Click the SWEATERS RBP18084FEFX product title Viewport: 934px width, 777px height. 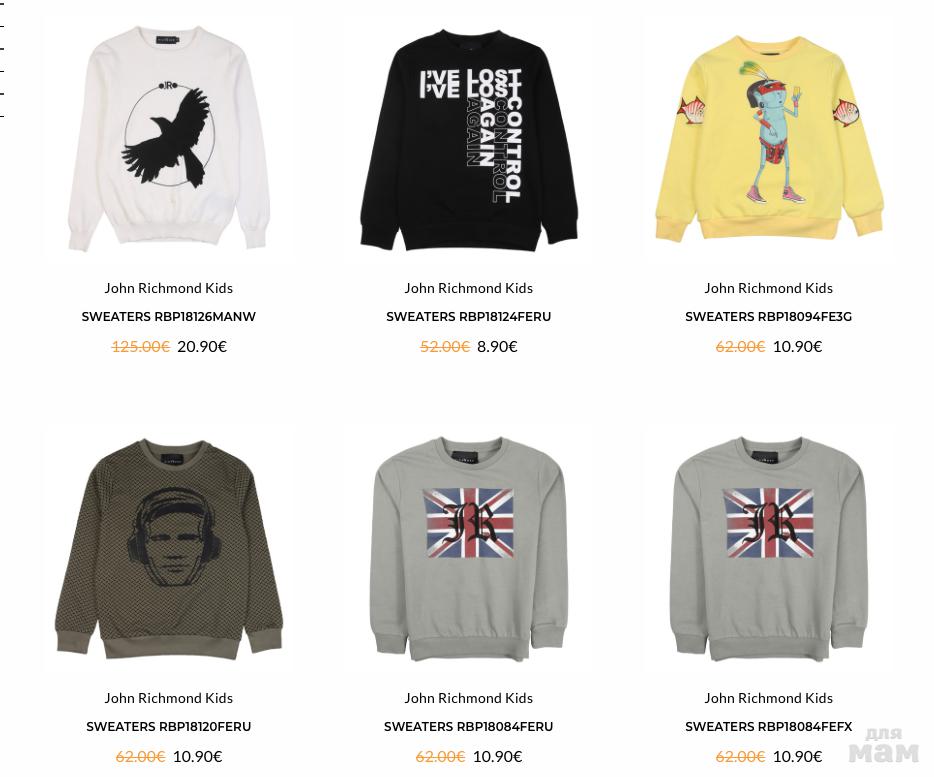click(x=768, y=727)
